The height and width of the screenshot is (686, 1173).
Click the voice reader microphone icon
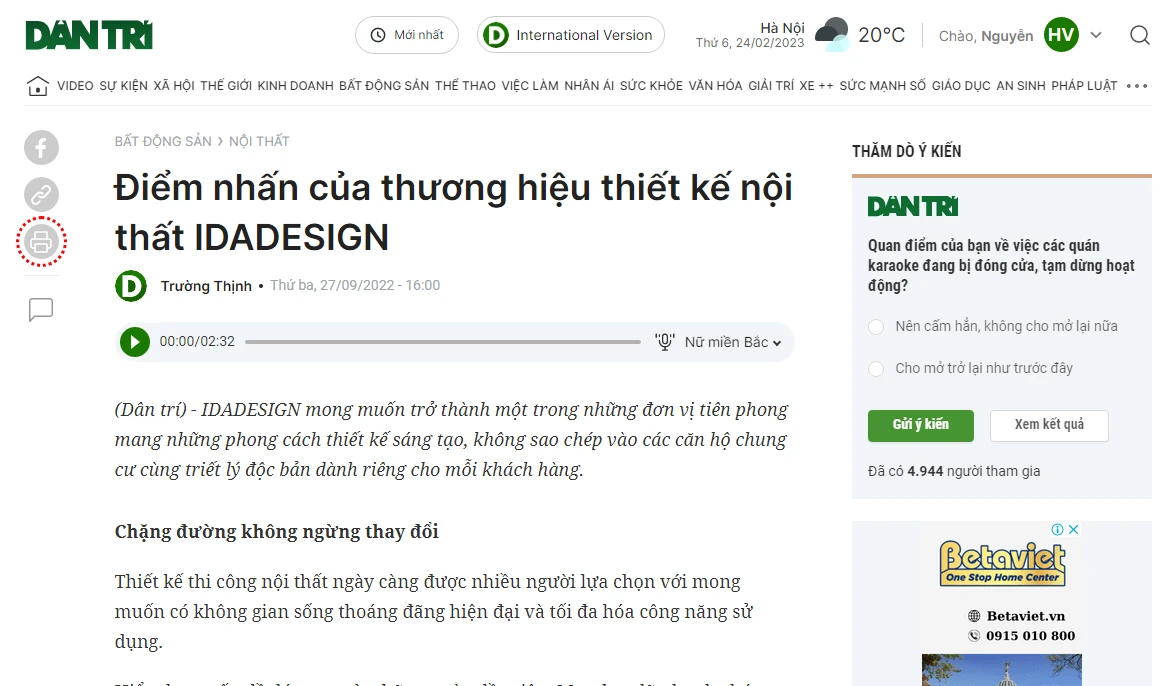coord(663,341)
